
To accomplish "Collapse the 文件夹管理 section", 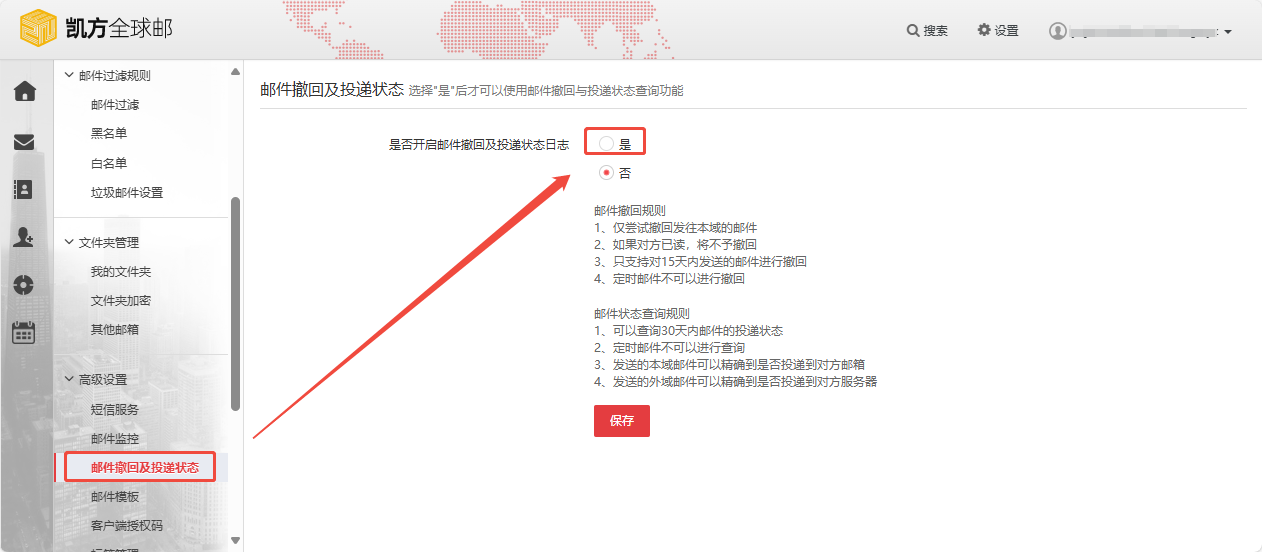I will [101, 242].
